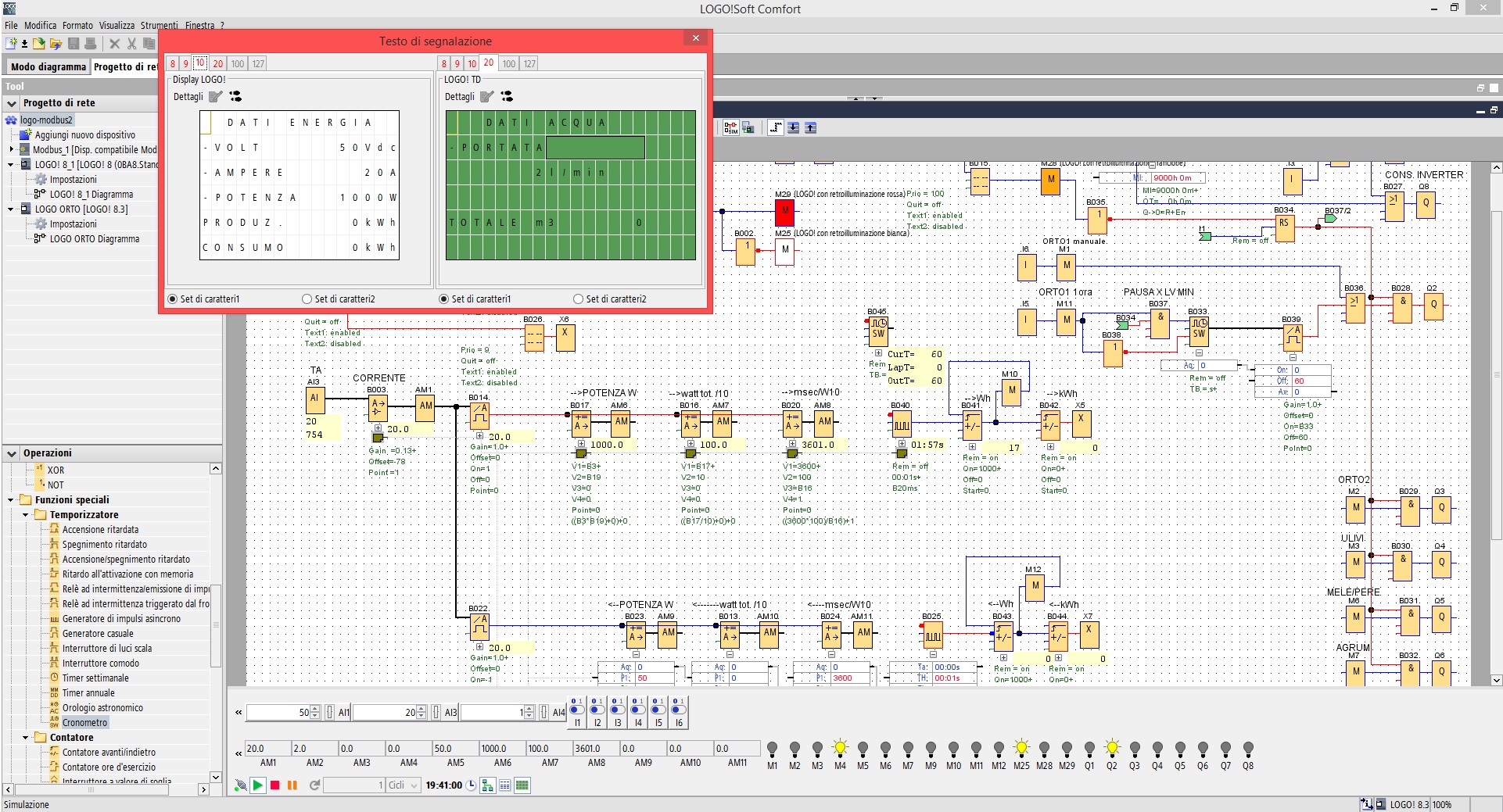Toggle input switch I1
The height and width of the screenshot is (812, 1503).
(577, 710)
